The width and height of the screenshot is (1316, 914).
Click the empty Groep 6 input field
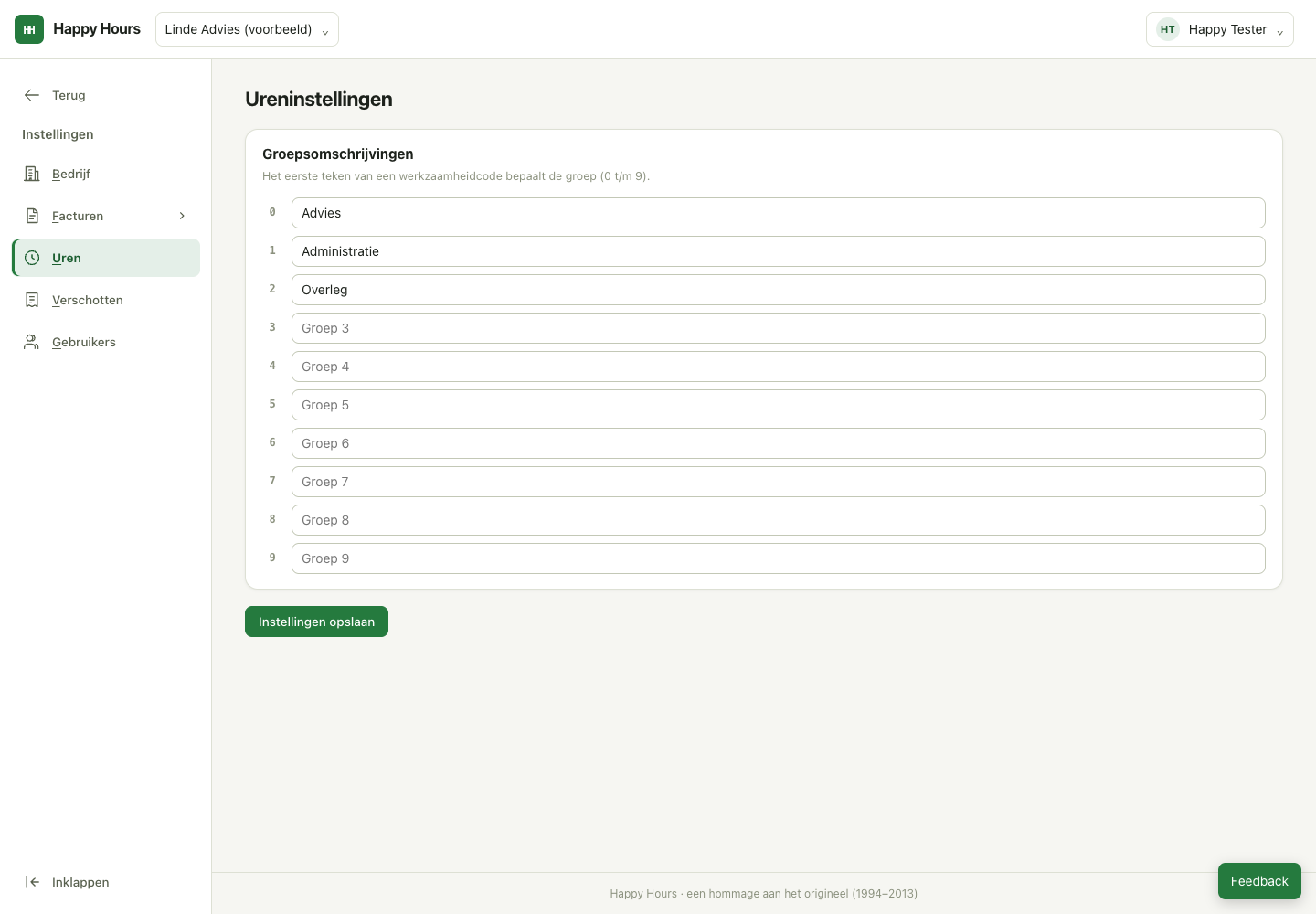tap(779, 443)
